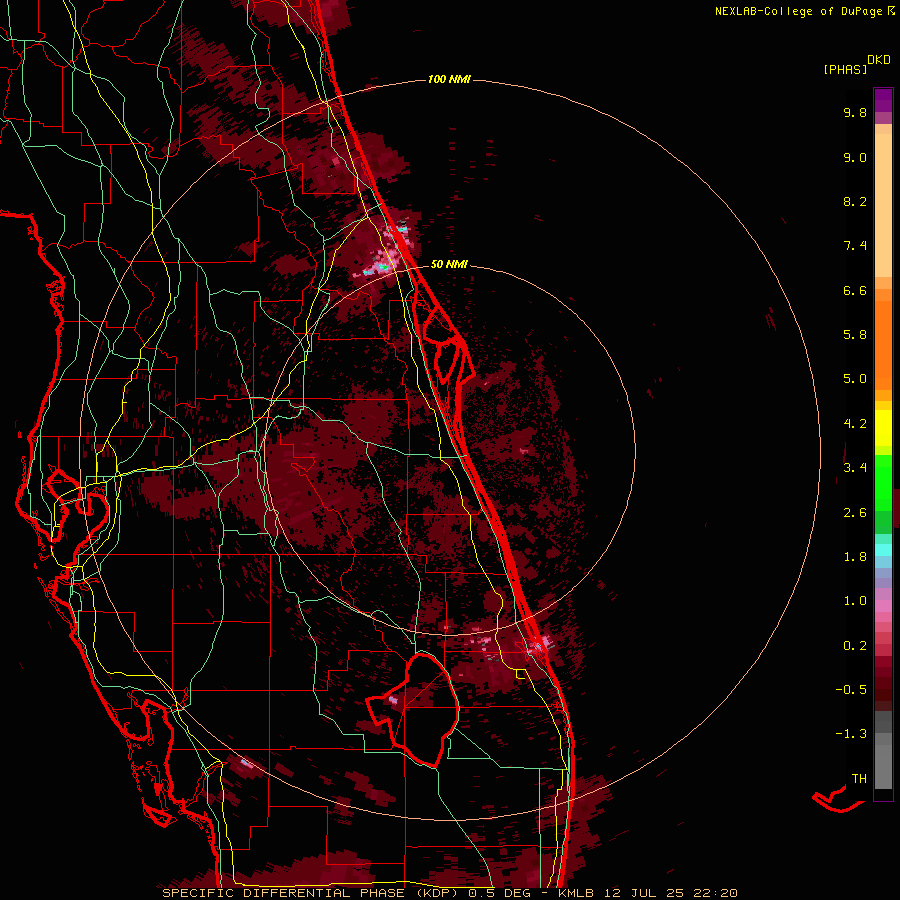The width and height of the screenshot is (900, 900).
Task: Click the Lake Okeechobee outline on the map
Action: [x=413, y=711]
